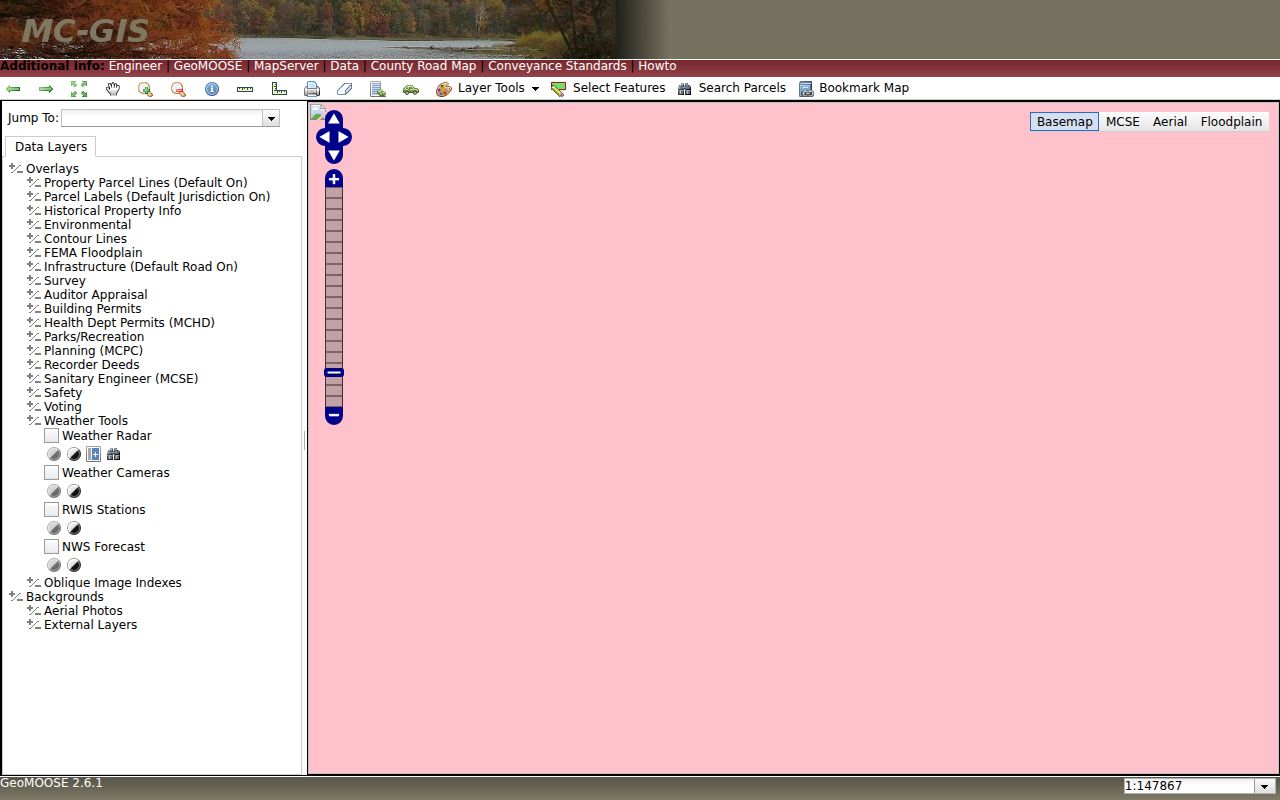Activate the zoom in magnifier tool
The height and width of the screenshot is (800, 1280).
[x=146, y=89]
